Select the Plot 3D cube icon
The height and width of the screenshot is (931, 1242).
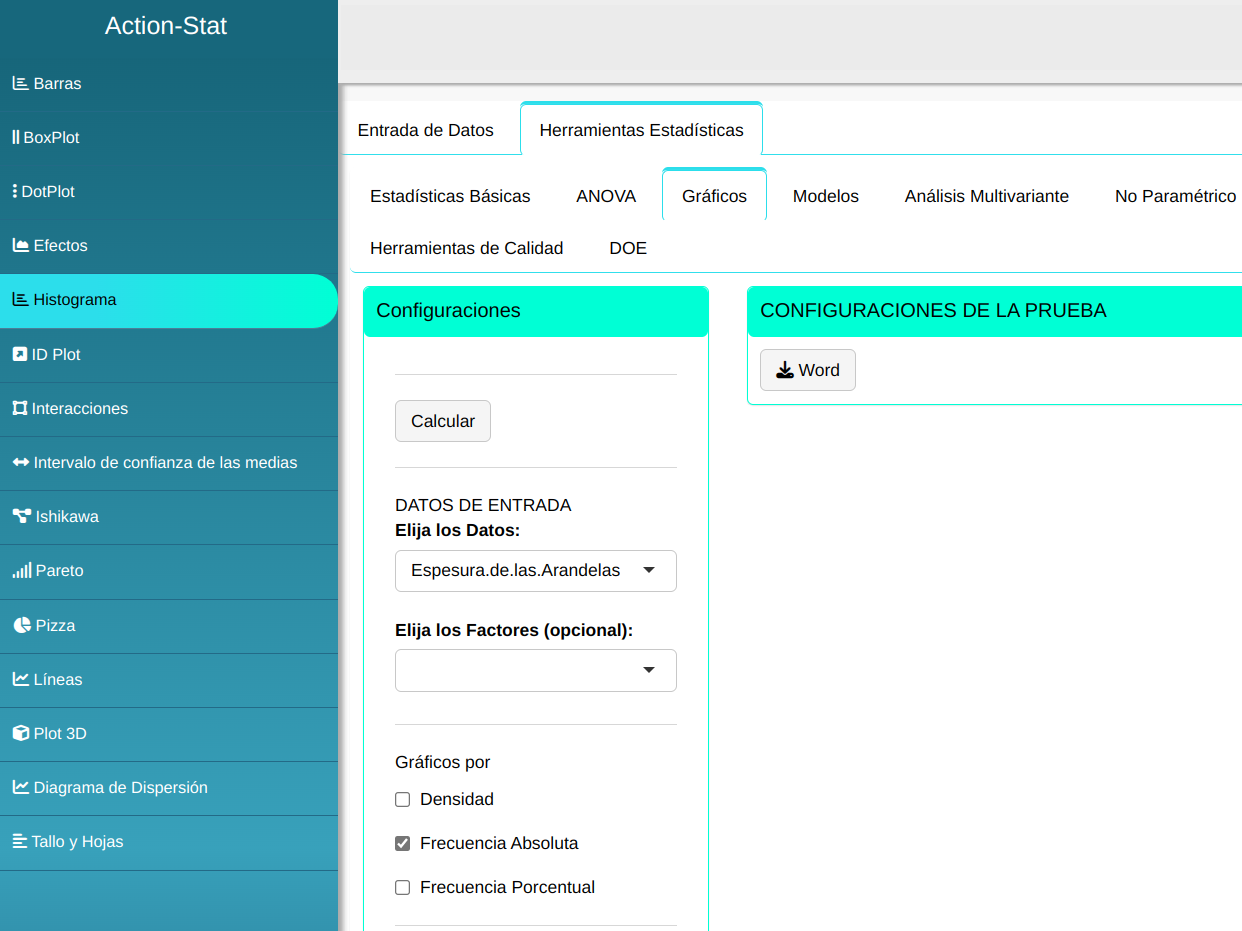(x=20, y=733)
